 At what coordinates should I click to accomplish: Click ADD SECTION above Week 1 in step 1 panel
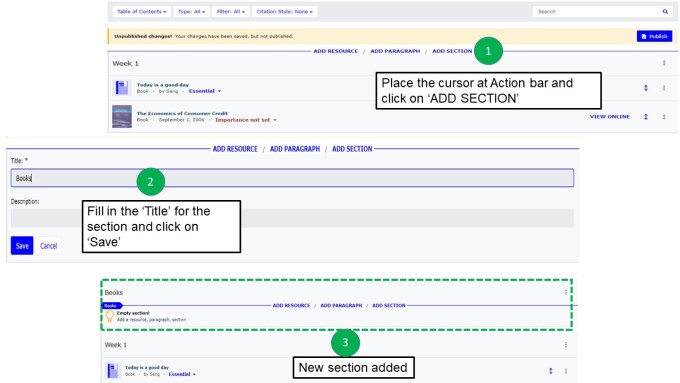(452, 51)
